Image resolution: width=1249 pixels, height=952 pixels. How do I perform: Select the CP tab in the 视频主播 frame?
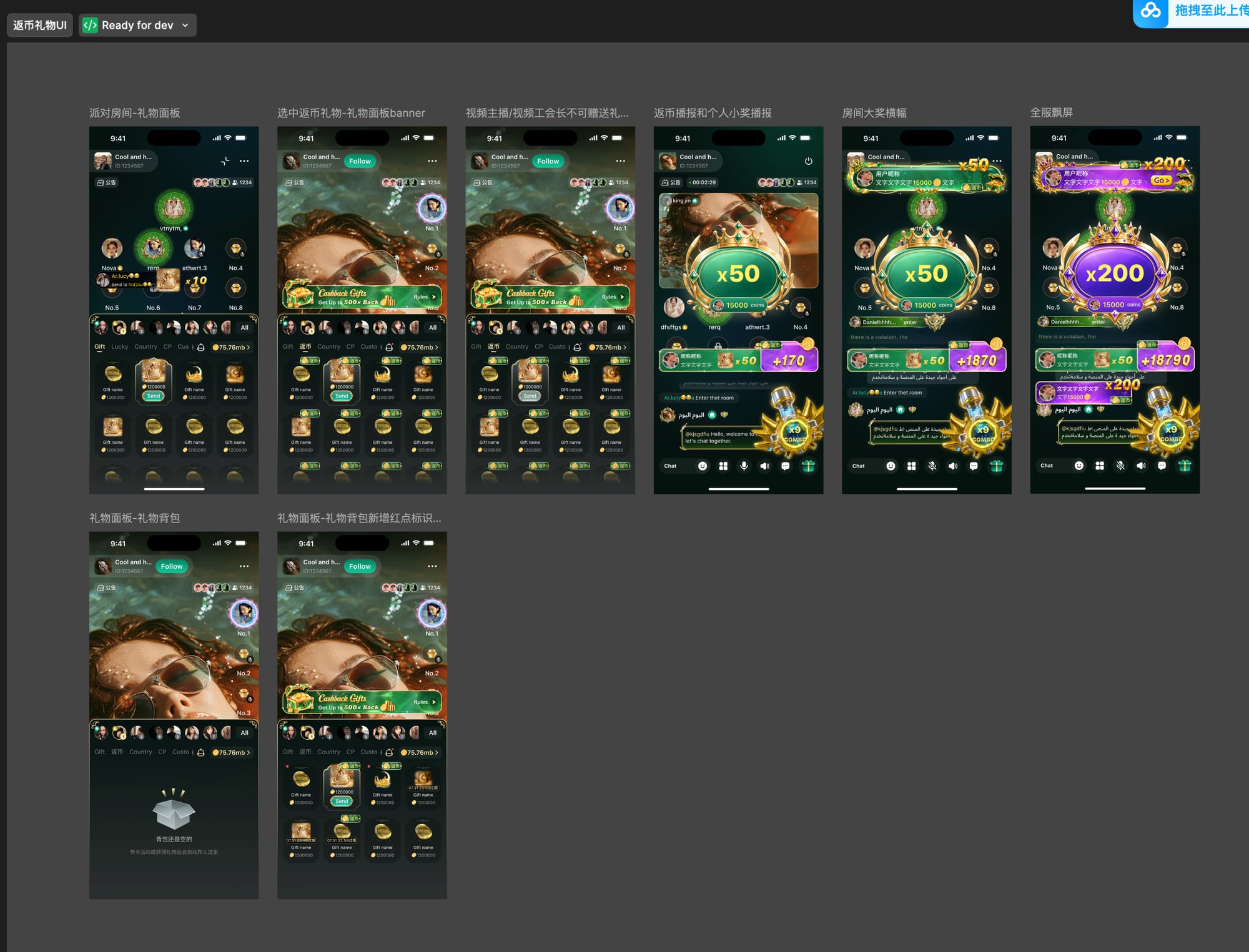tap(538, 347)
